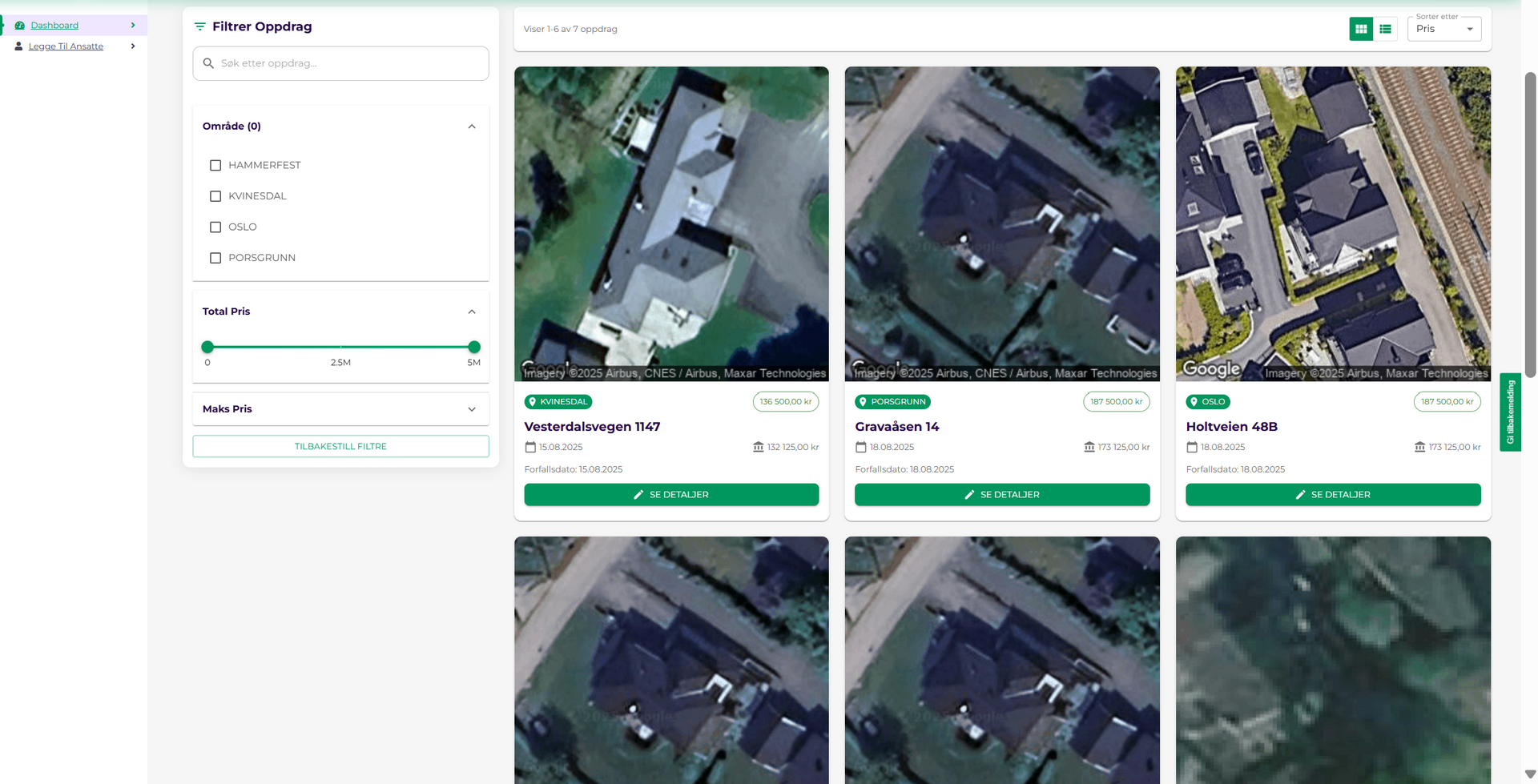This screenshot has height=784, width=1538.
Task: Click the Total Pris maximum slider handle
Action: coord(474,347)
